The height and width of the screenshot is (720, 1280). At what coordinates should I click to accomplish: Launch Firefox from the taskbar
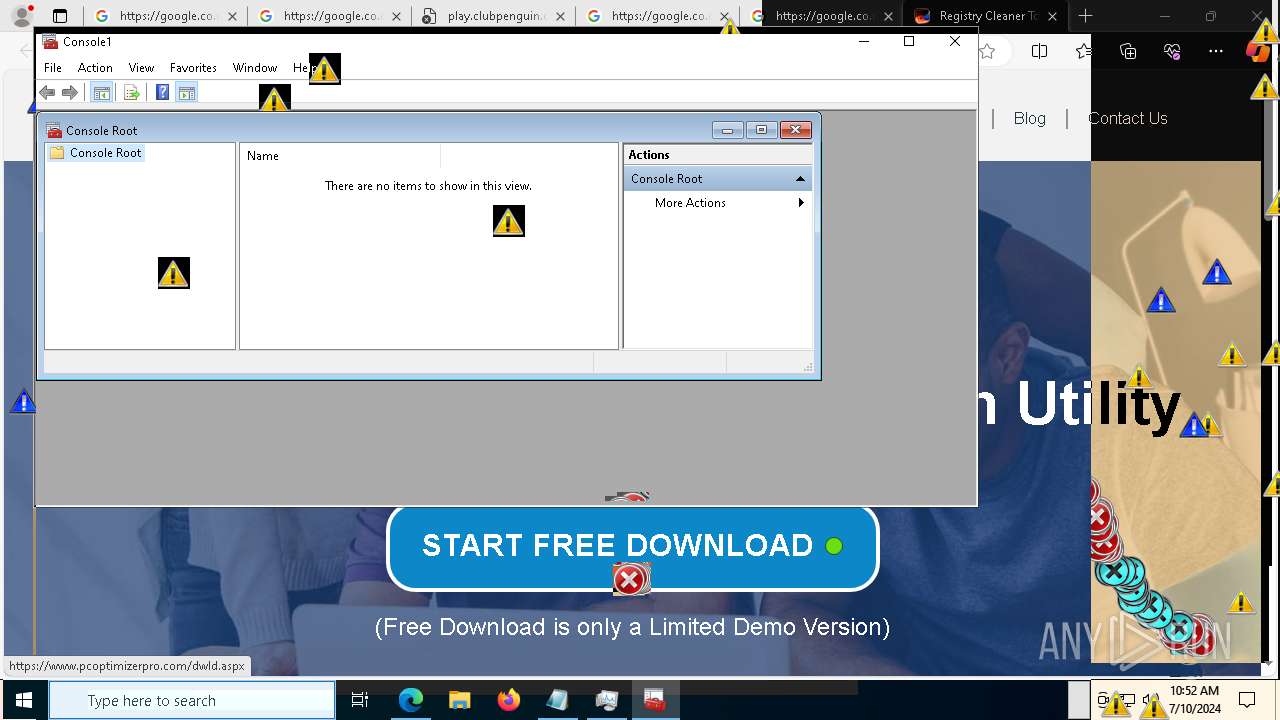click(508, 700)
